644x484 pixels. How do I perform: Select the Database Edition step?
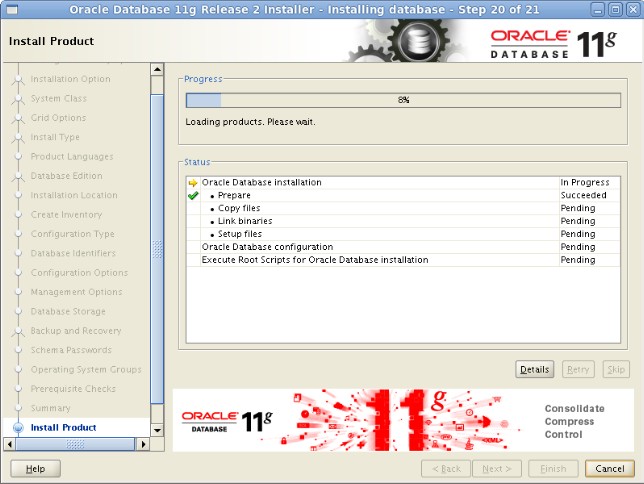click(x=67, y=176)
